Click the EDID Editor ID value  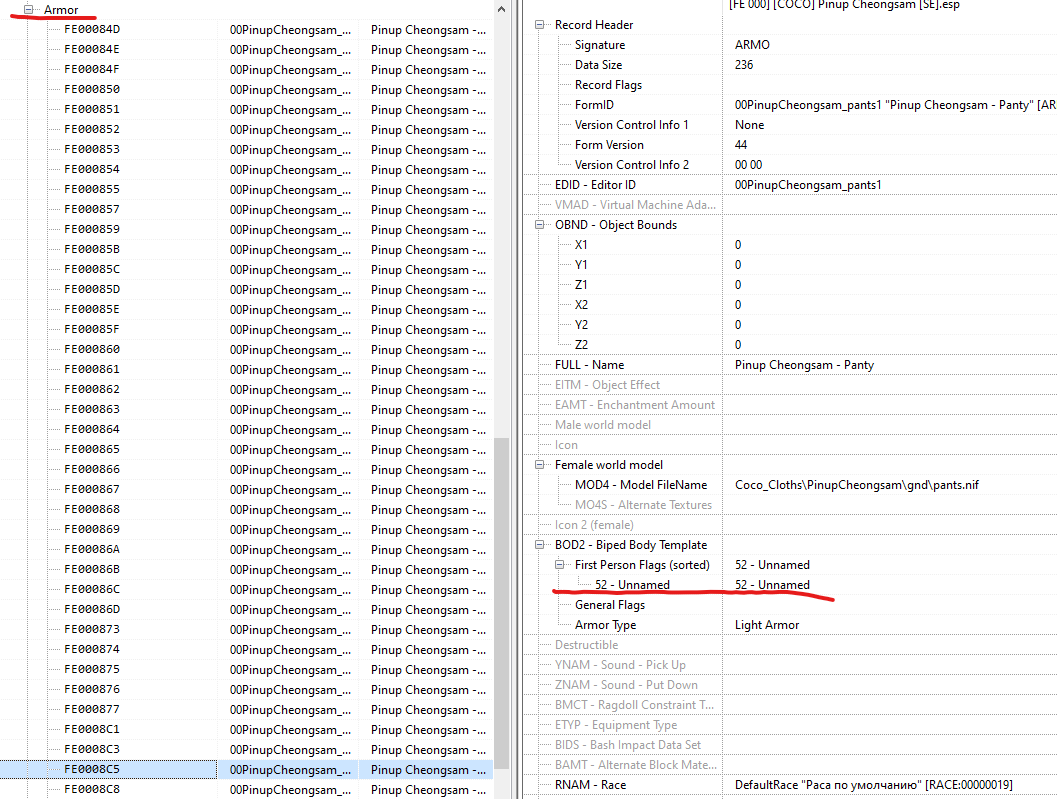808,185
